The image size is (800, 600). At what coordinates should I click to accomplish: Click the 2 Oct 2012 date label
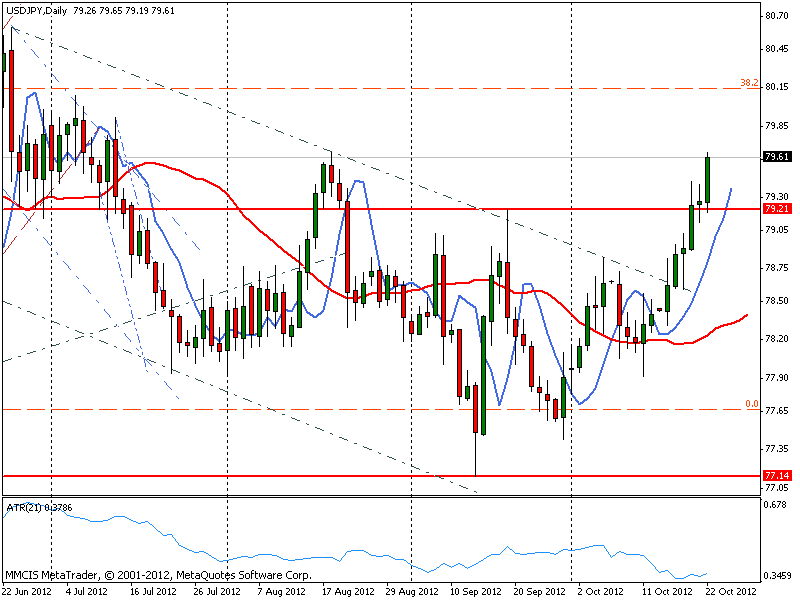[x=601, y=591]
